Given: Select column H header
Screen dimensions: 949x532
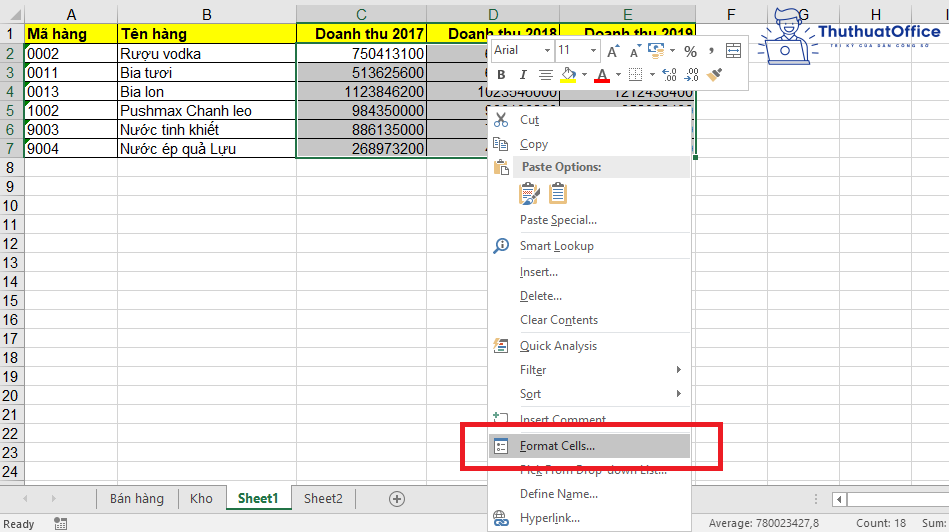Looking at the screenshot, I should pos(875,14).
